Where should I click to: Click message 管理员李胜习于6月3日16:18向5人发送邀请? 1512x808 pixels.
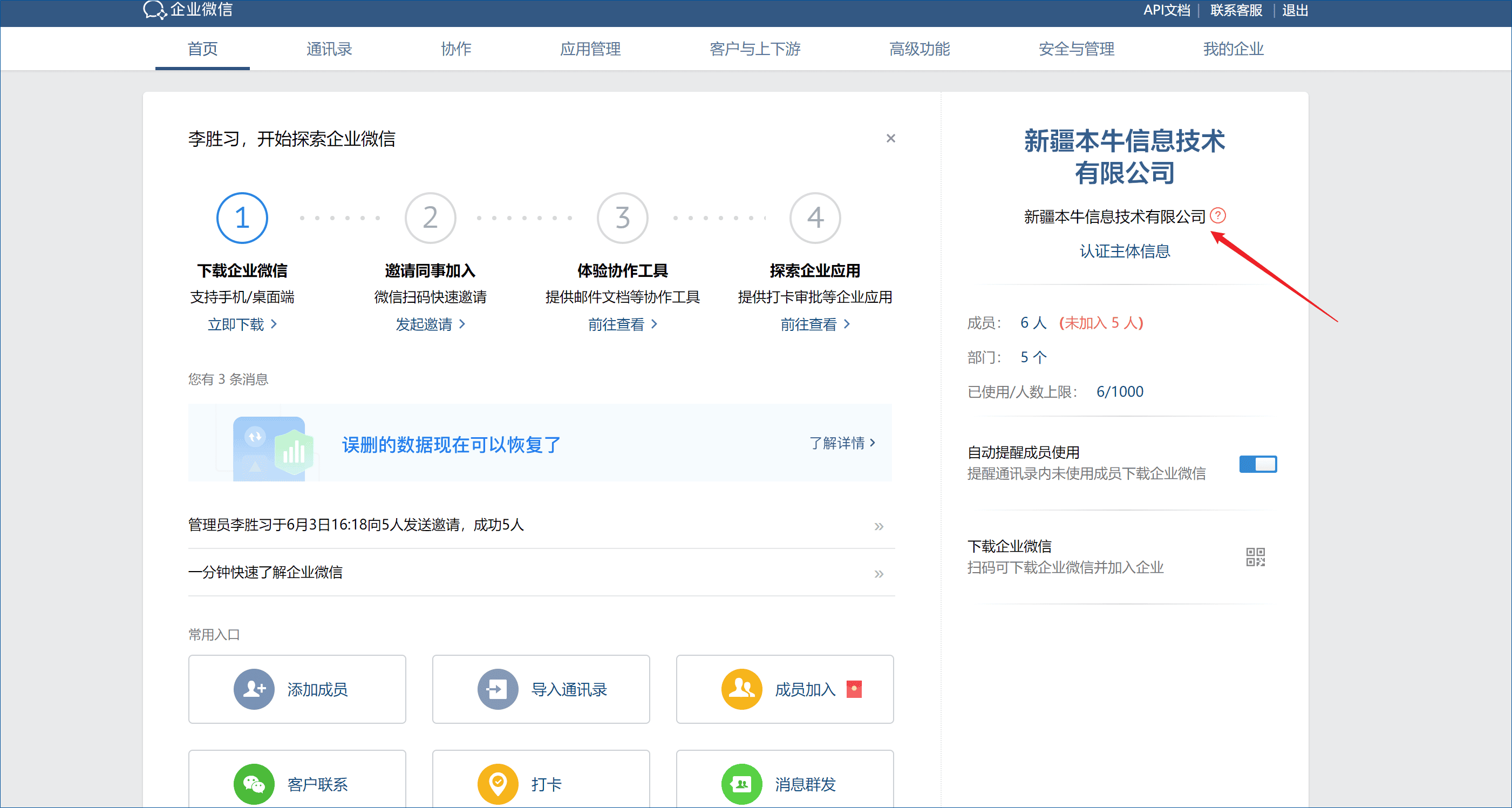coord(356,525)
